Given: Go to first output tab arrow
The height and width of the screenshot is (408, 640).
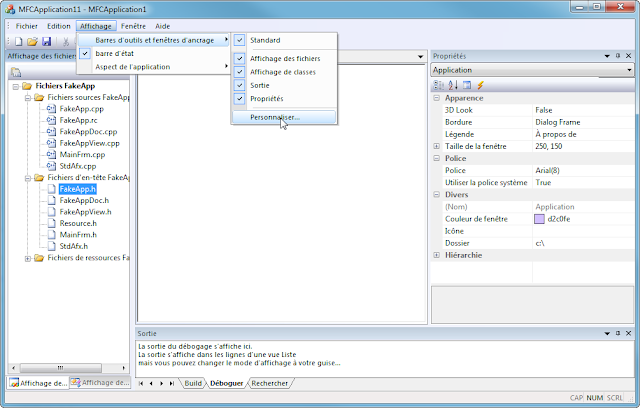Looking at the screenshot, I should (x=141, y=384).
